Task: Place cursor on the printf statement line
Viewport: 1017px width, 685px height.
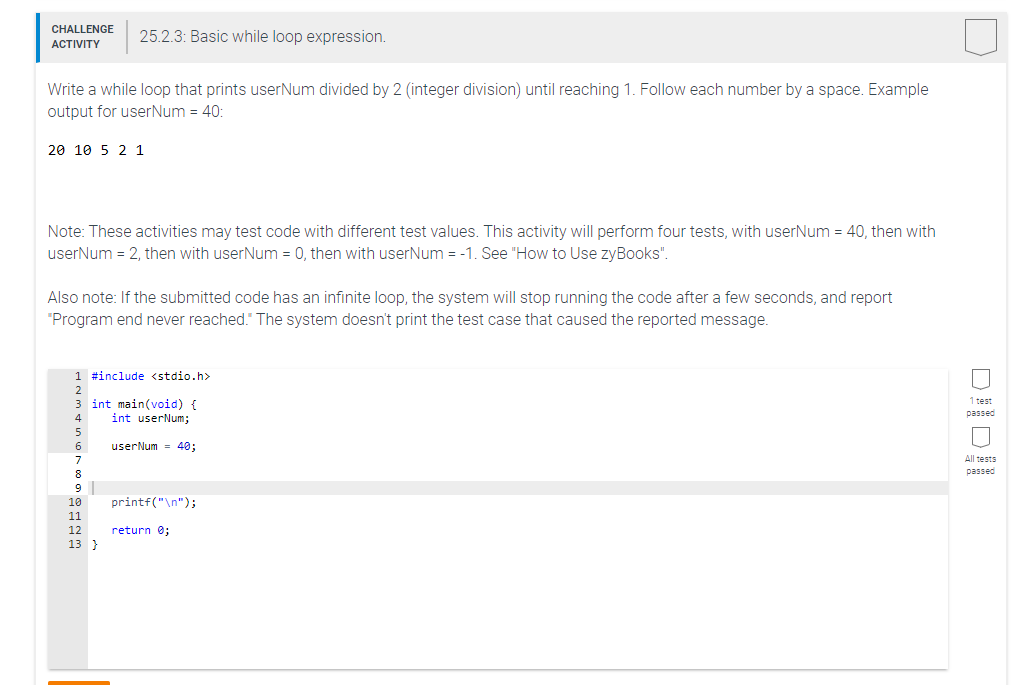Action: pyautogui.click(x=152, y=501)
